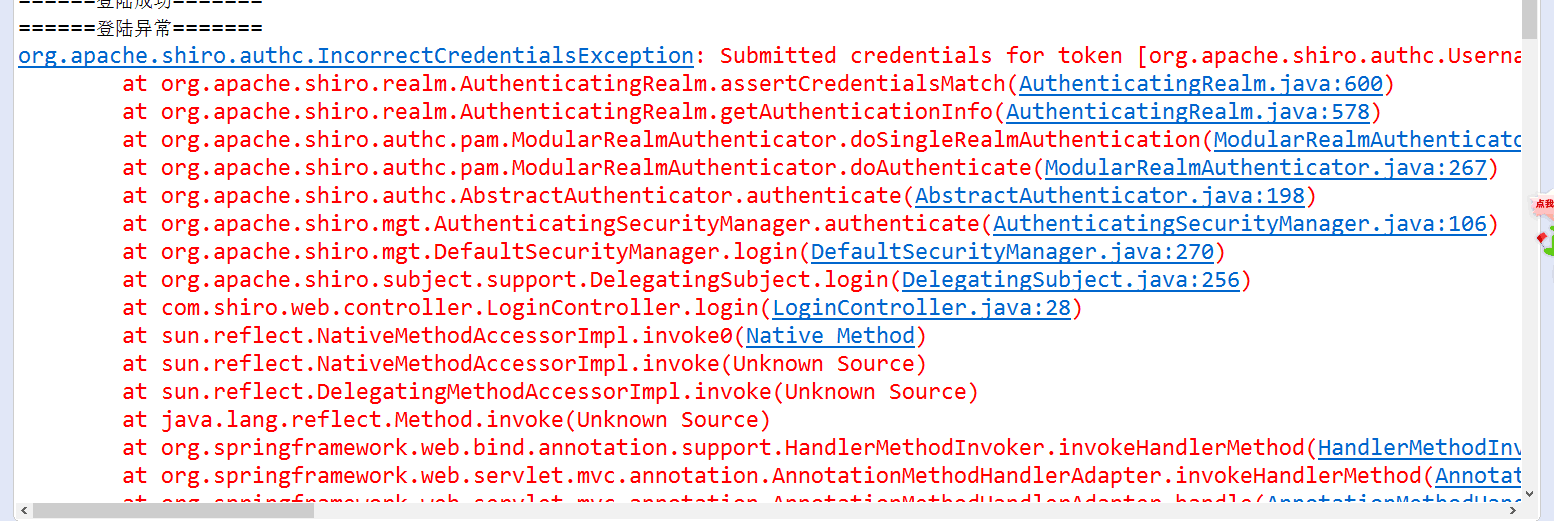Click the green circular widget icon at right edge
Screen dimensions: 1554x521
1547,241
